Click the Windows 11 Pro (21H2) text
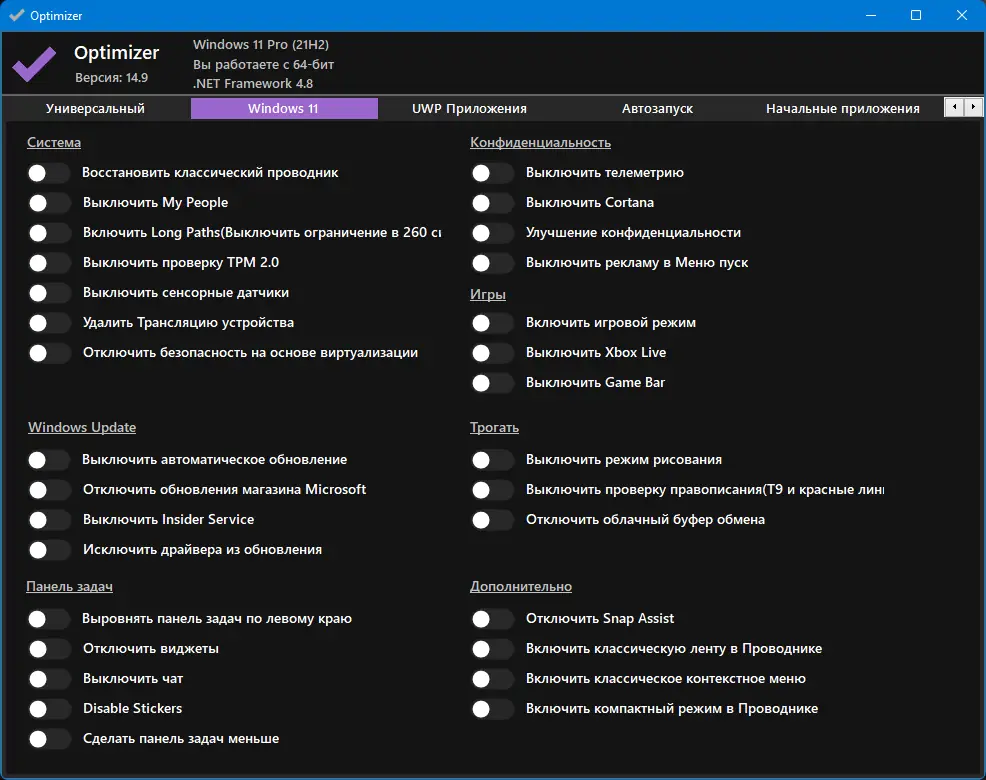986x780 pixels. [261, 45]
